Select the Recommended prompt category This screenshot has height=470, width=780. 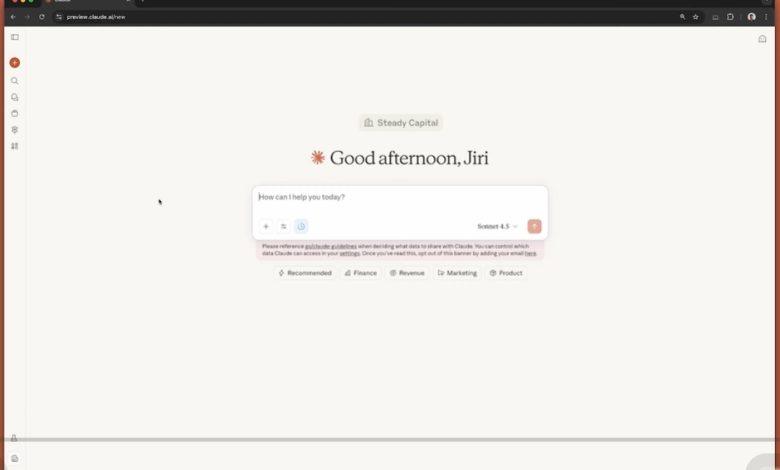305,273
